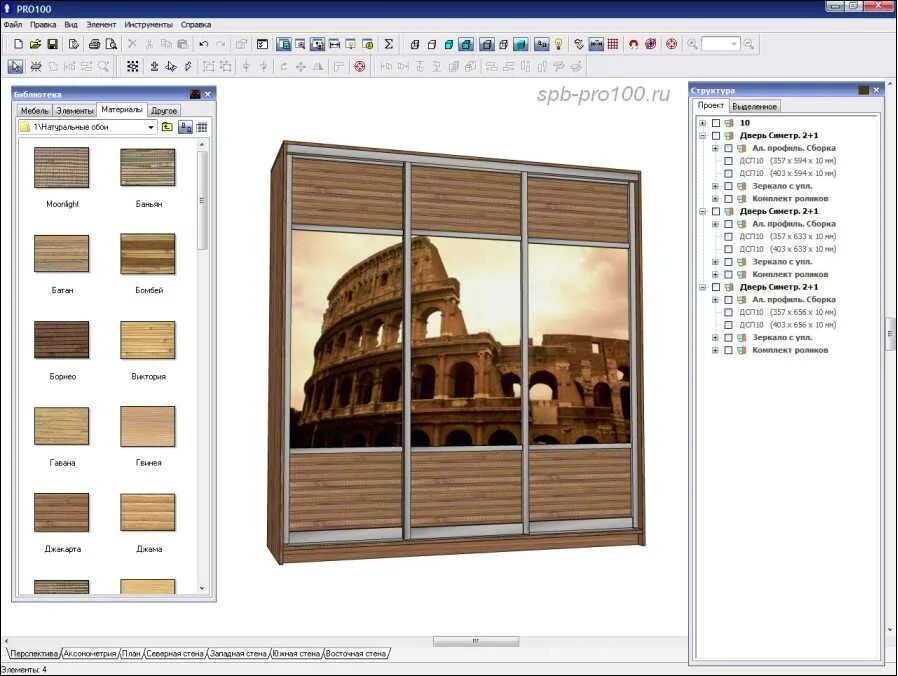Viewport: 898px width, 676px height.
Task: Create a new project with the New icon
Action: pos(18,44)
